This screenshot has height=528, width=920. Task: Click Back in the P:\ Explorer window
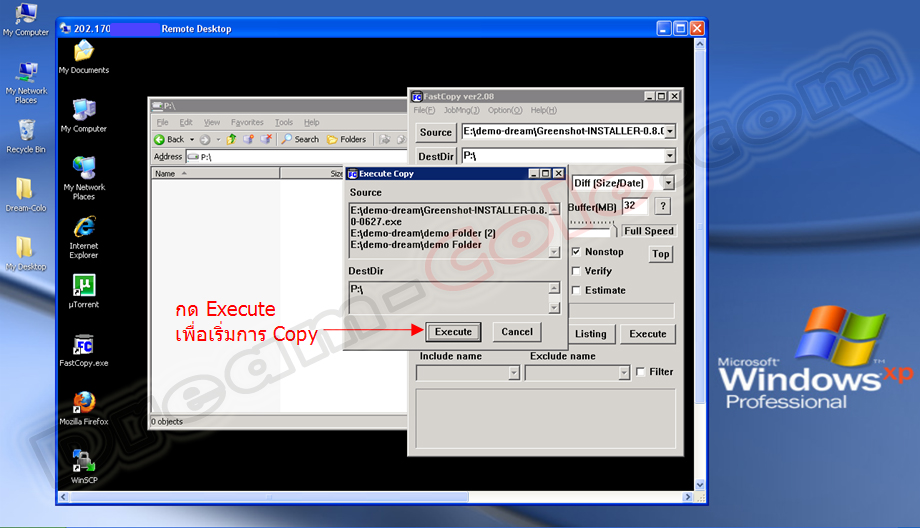(x=169, y=139)
